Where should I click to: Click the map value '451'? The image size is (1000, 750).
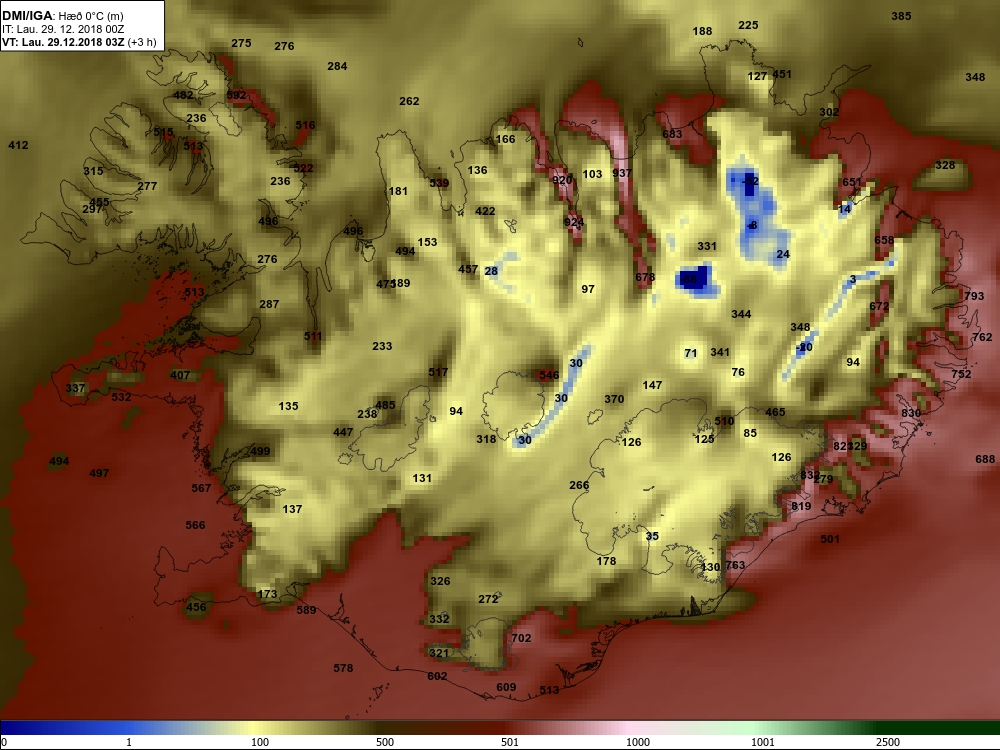coord(782,74)
